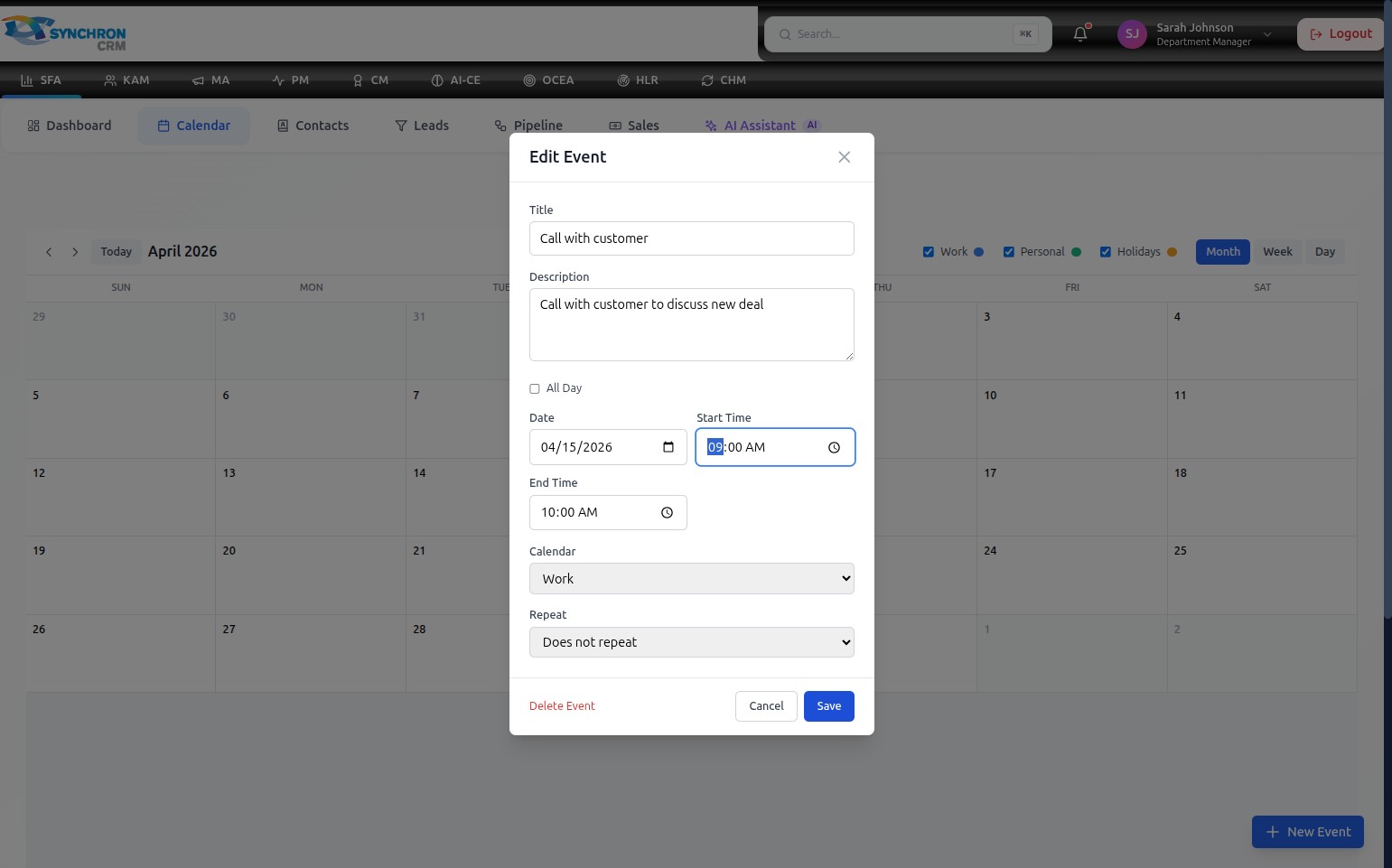1392x868 pixels.
Task: Click the Search input box
Action: pyautogui.click(x=908, y=34)
